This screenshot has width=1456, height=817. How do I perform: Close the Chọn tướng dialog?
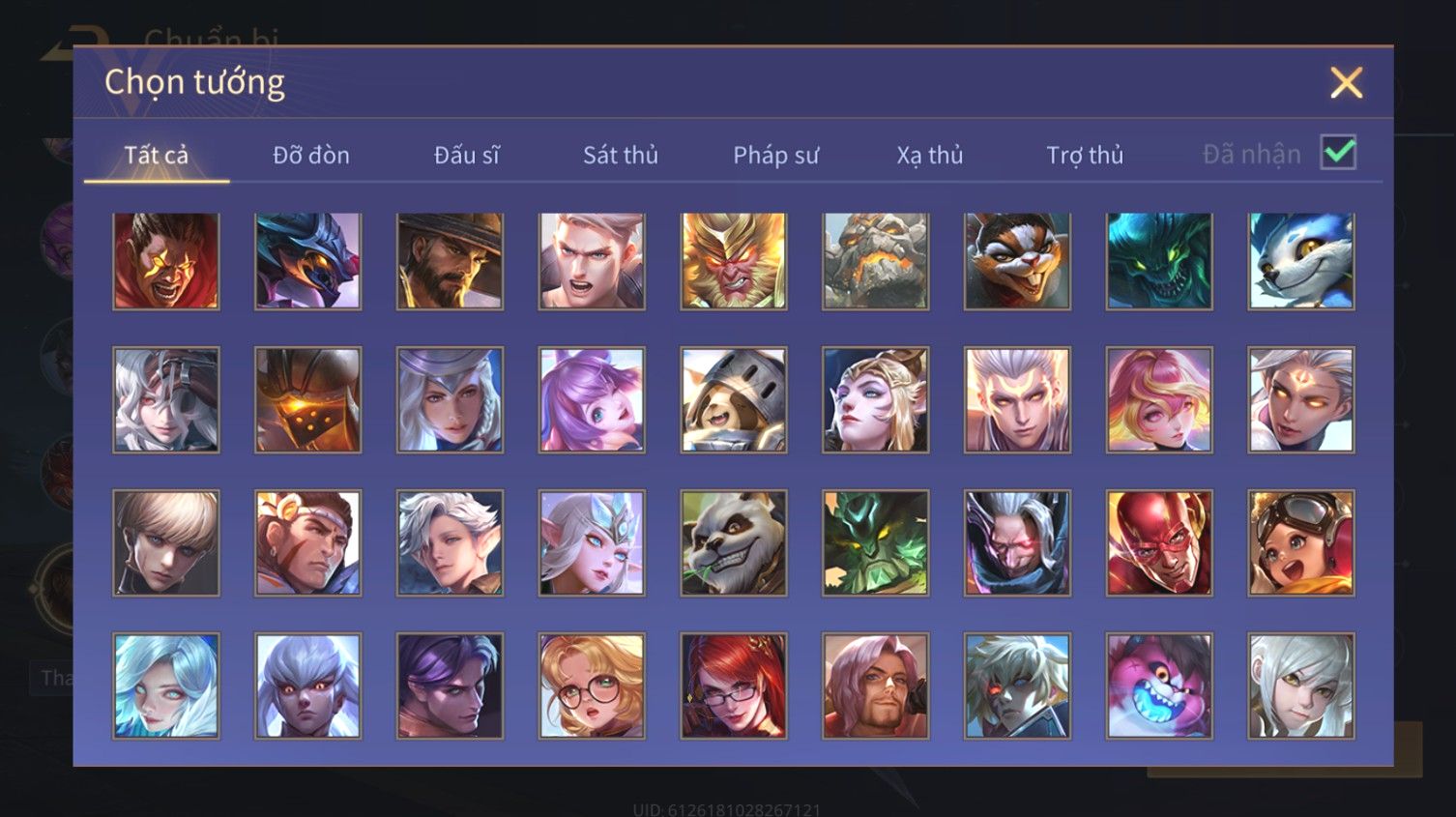(x=1346, y=83)
